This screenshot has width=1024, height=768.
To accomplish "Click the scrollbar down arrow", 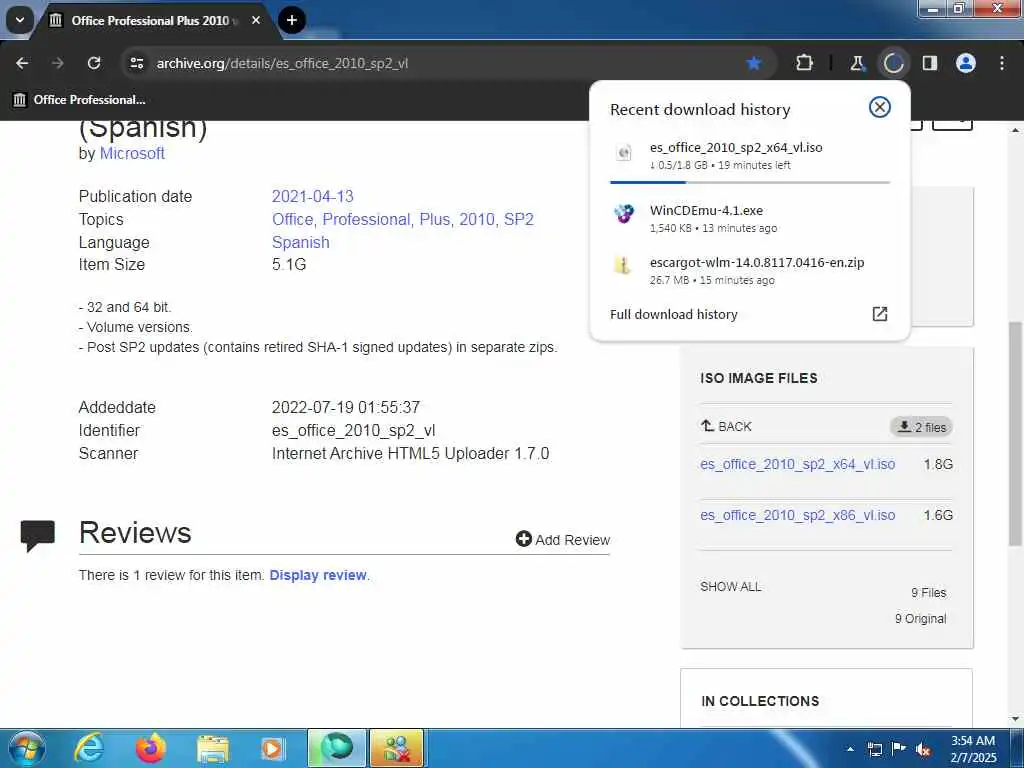I will [1016, 720].
